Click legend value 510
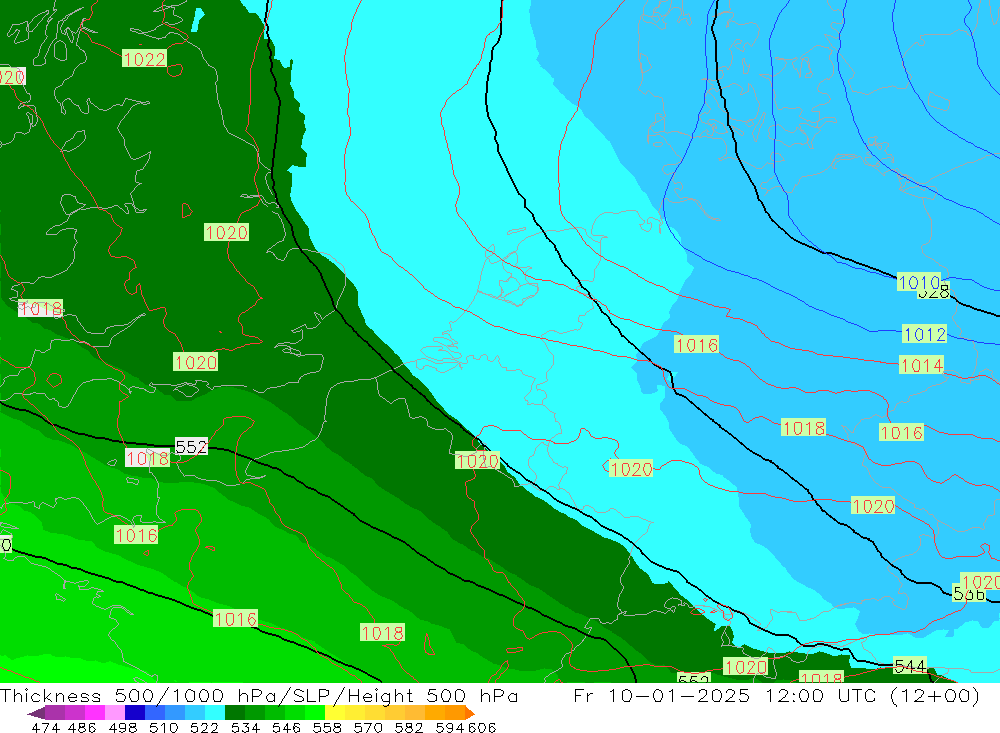Screen dimensions: 1000x733 (x=163, y=727)
